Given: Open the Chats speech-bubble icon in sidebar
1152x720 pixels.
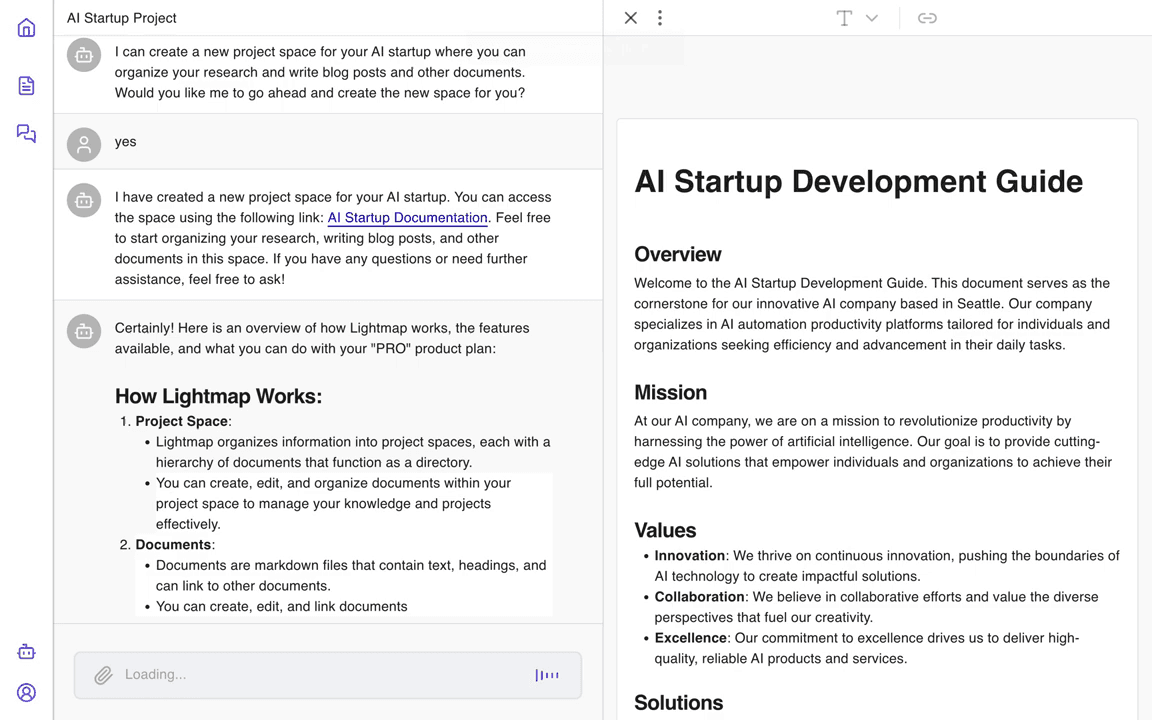Looking at the screenshot, I should coord(27,134).
